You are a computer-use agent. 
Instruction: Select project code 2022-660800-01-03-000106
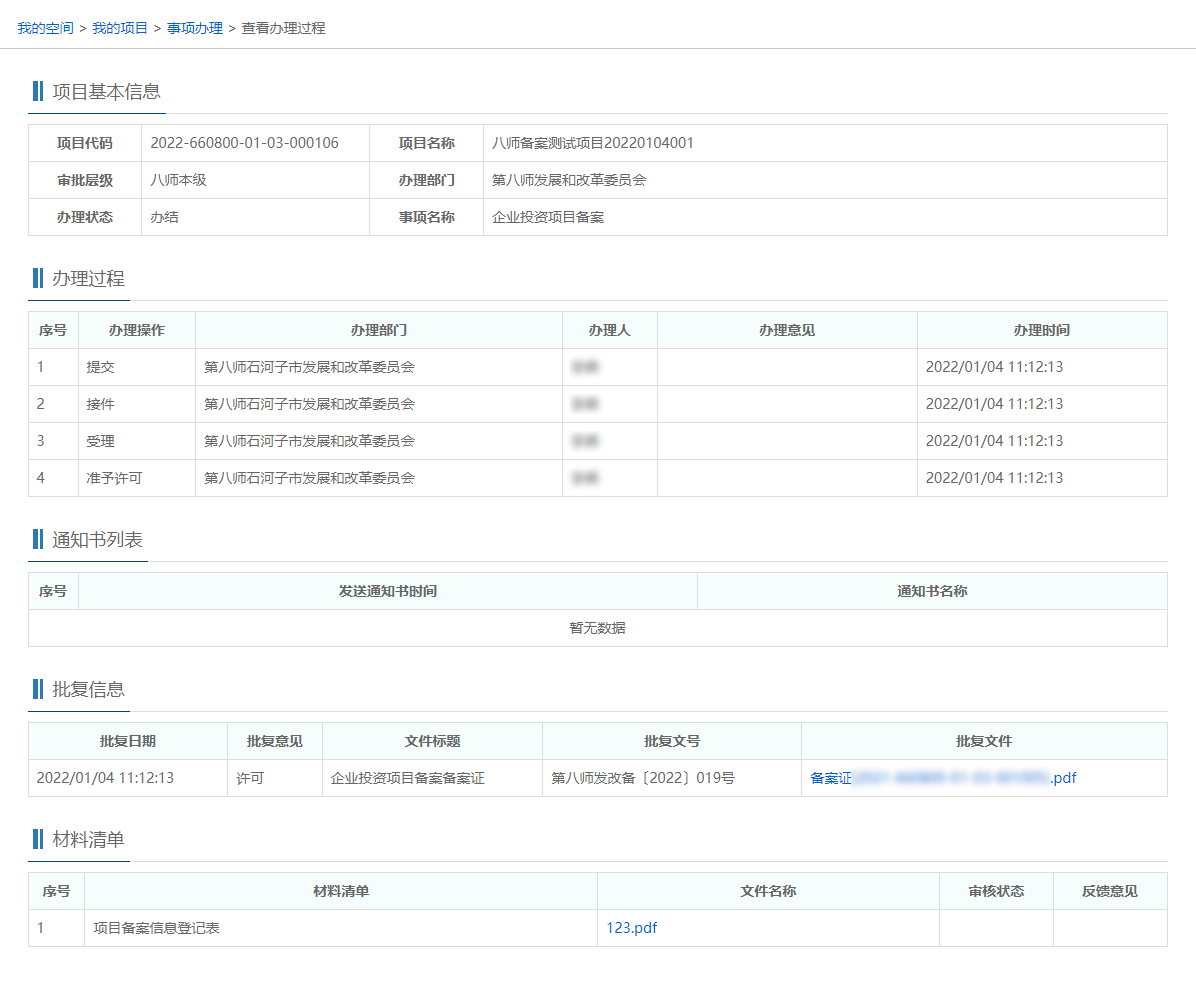coord(244,143)
